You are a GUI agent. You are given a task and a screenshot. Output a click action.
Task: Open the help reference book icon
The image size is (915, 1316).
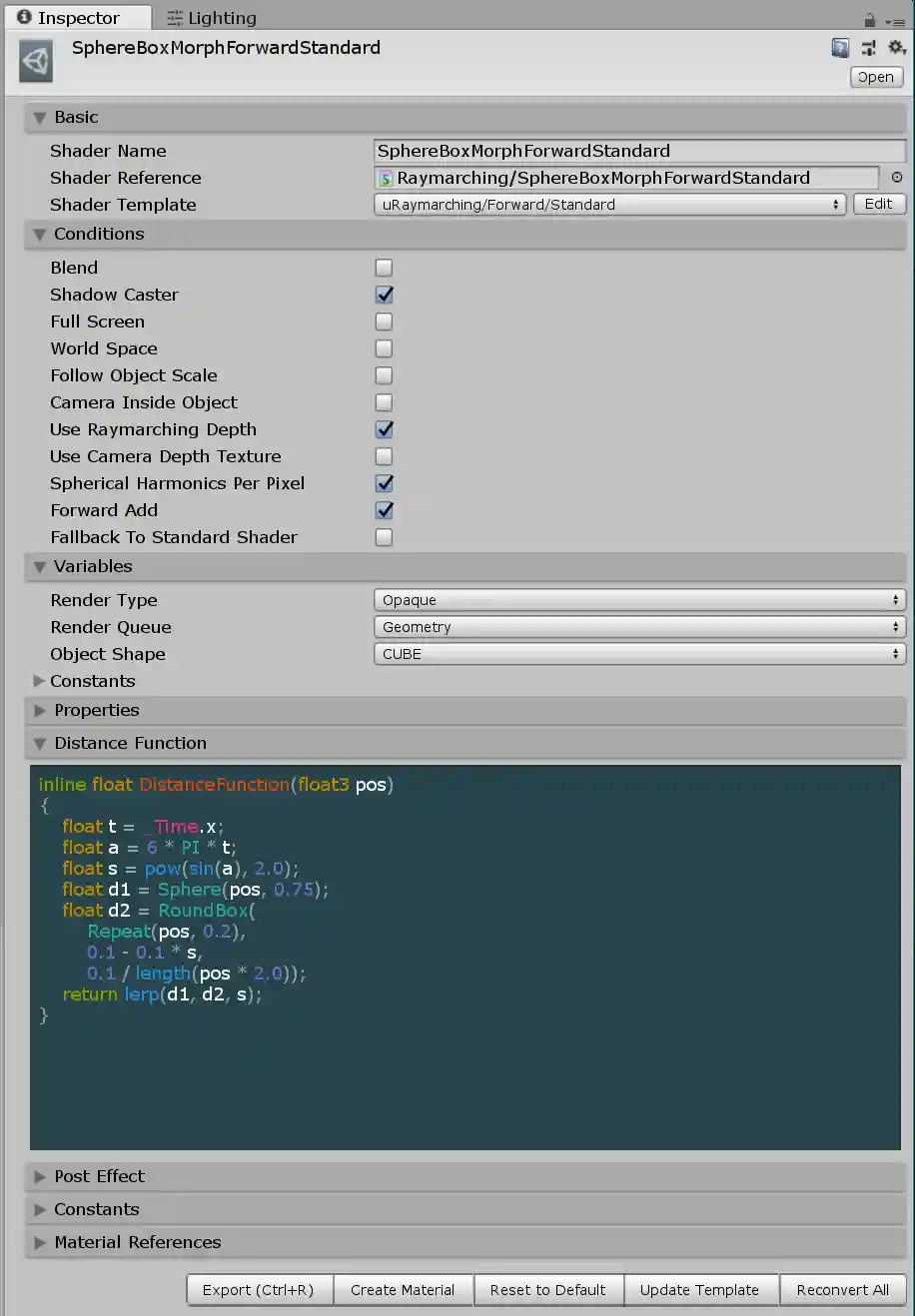click(840, 48)
